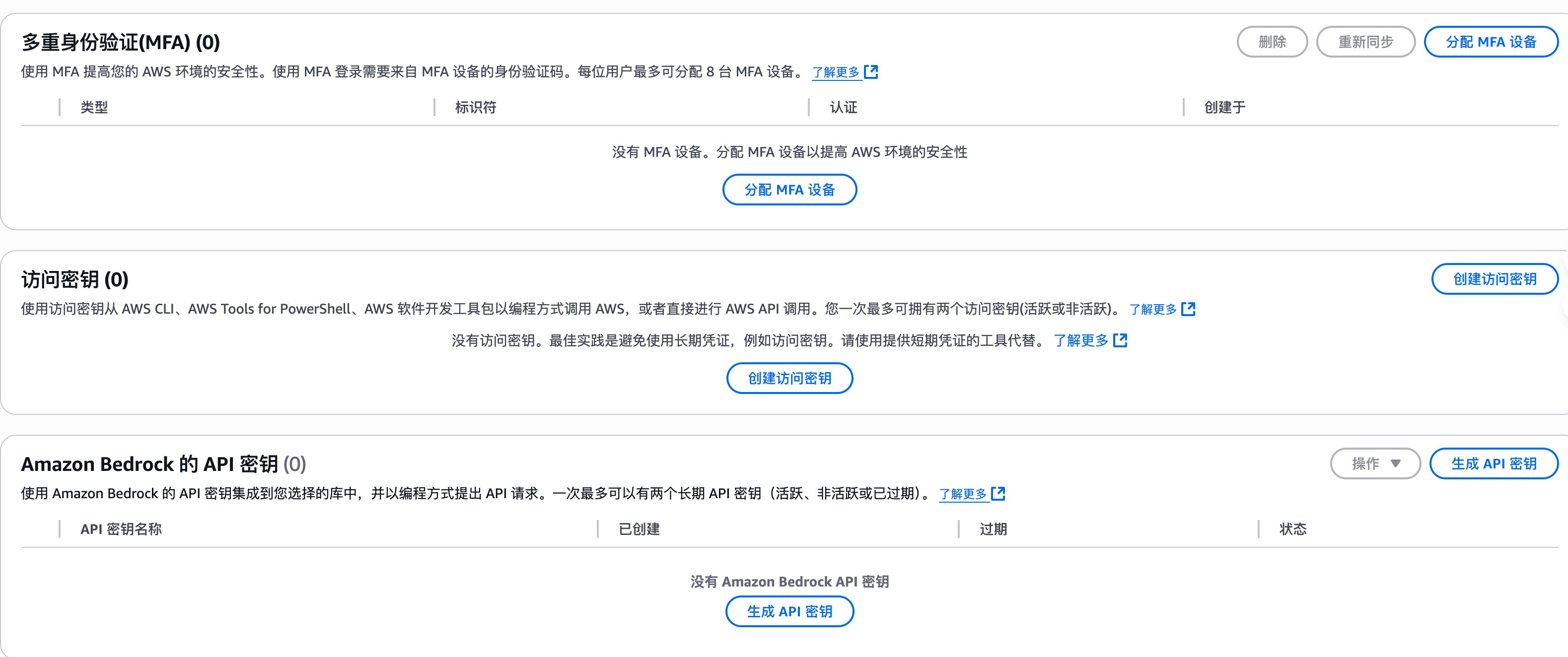This screenshot has width=1568, height=657.
Task: Open 了解更多 link in Bedrock section
Action: (962, 493)
